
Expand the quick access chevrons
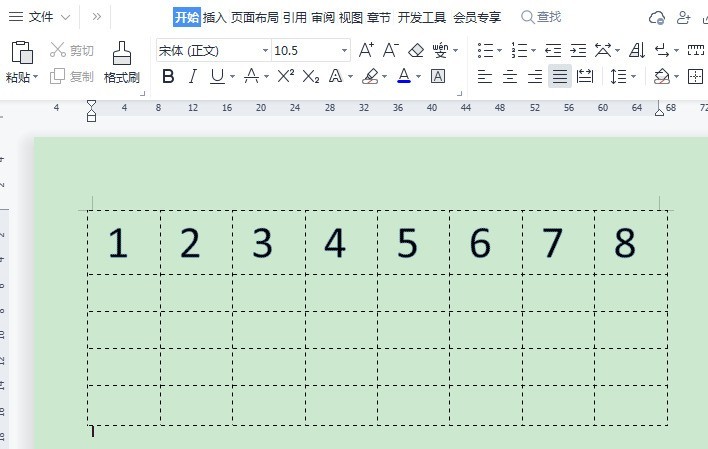pyautogui.click(x=96, y=17)
